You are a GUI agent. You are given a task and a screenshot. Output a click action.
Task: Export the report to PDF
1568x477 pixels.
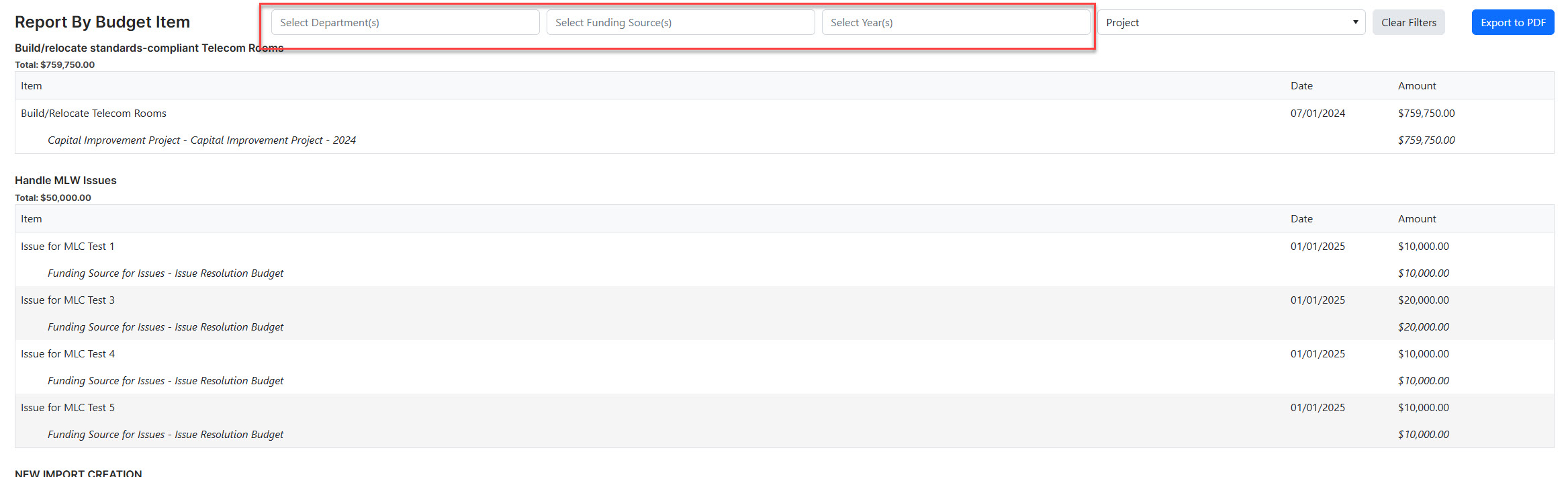pos(1512,22)
